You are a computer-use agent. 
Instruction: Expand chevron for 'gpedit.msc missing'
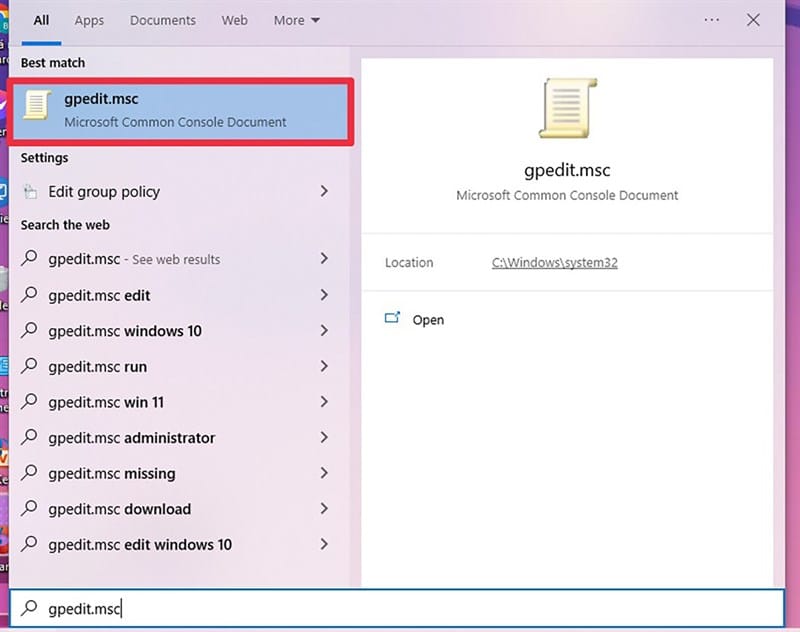pyautogui.click(x=324, y=473)
